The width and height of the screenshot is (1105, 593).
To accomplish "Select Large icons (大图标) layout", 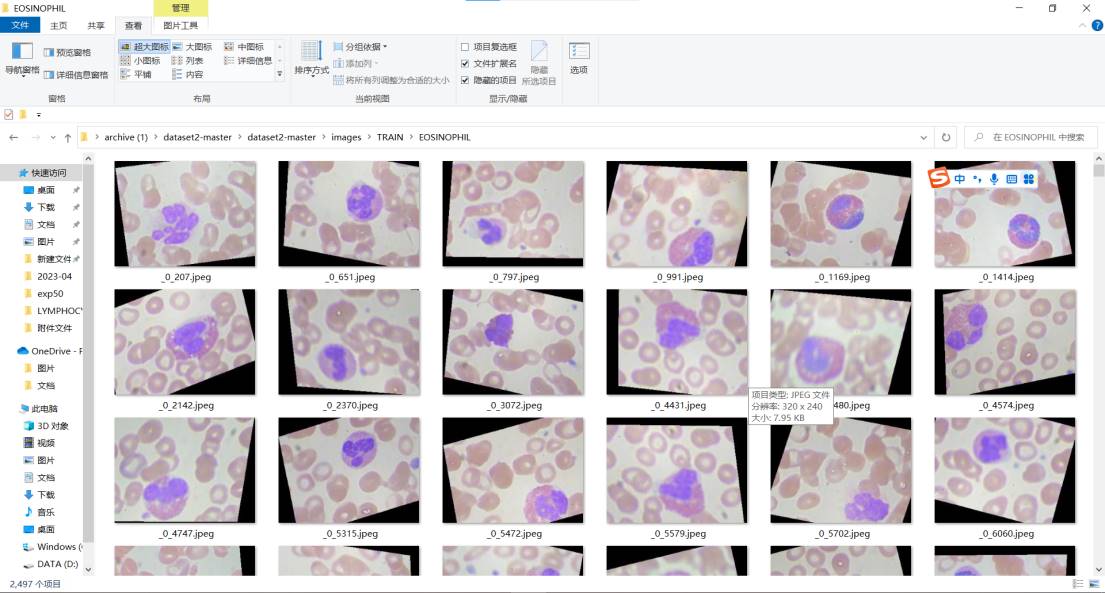I will (x=192, y=47).
